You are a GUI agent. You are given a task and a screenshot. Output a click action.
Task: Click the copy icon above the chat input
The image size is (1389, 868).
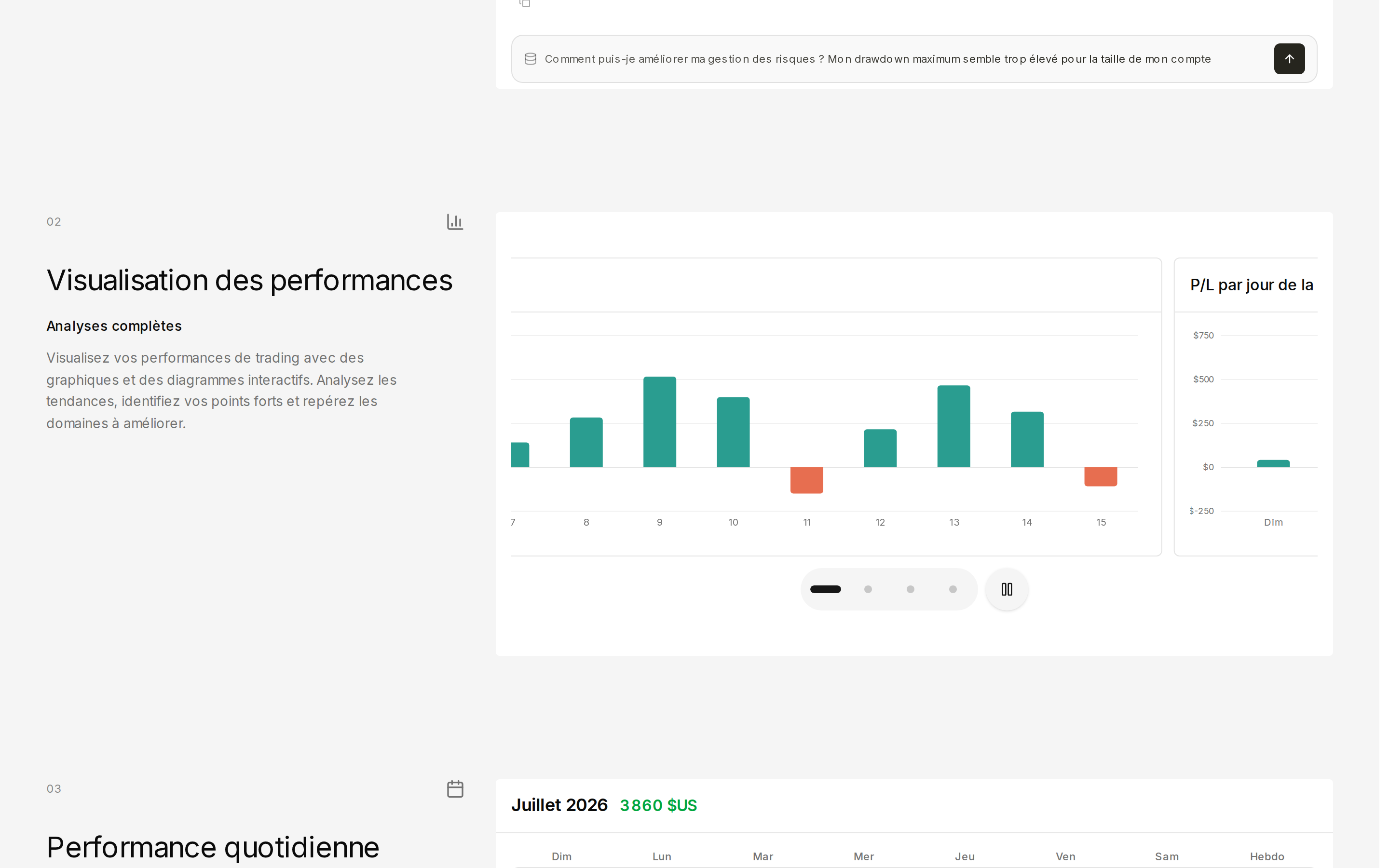click(525, 3)
